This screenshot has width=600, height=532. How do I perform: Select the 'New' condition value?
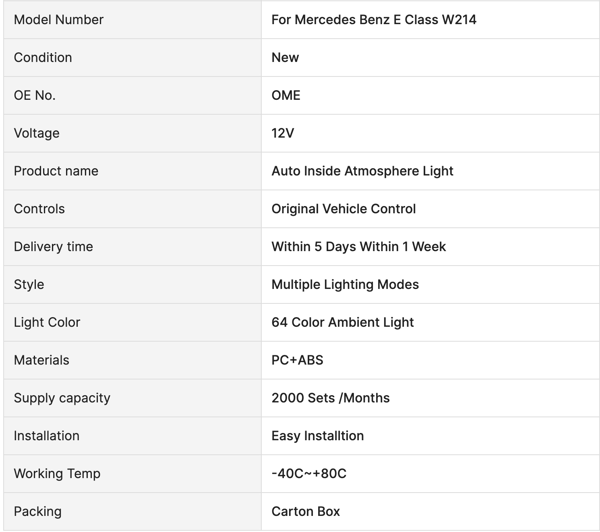(285, 57)
